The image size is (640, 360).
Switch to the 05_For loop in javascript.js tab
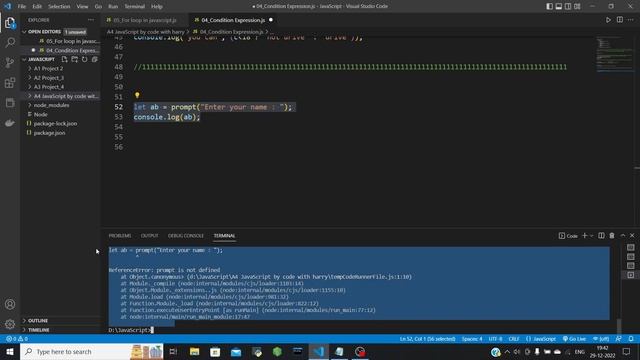click(144, 20)
